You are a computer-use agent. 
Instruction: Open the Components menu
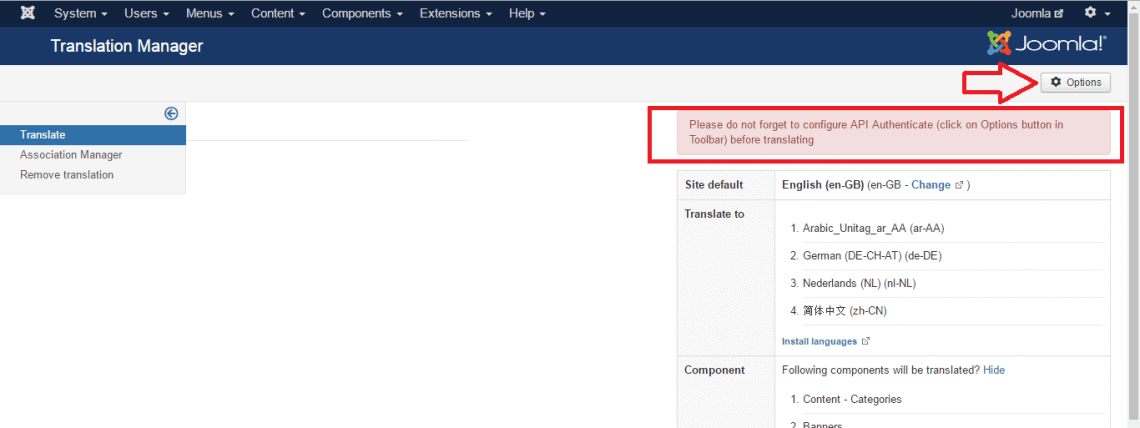click(x=362, y=13)
